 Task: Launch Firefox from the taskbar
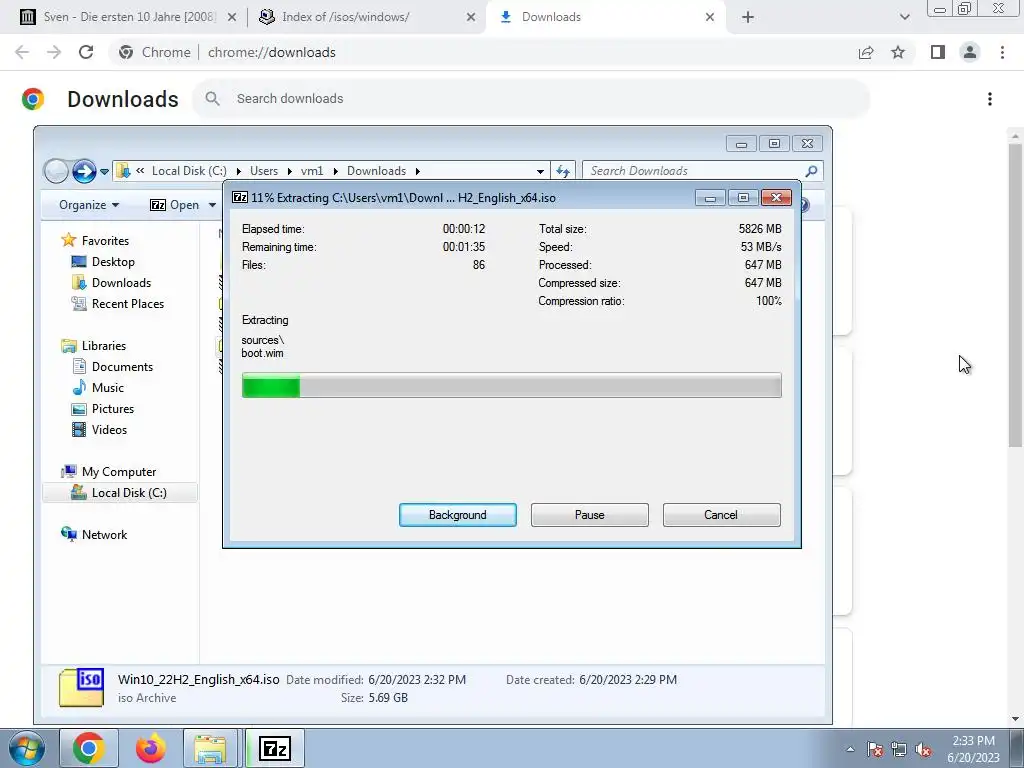click(150, 748)
